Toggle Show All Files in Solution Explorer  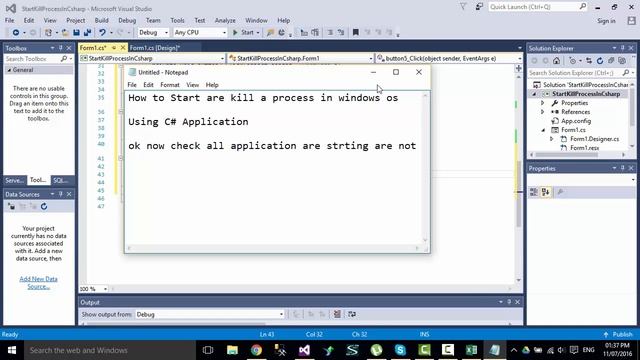[622, 61]
